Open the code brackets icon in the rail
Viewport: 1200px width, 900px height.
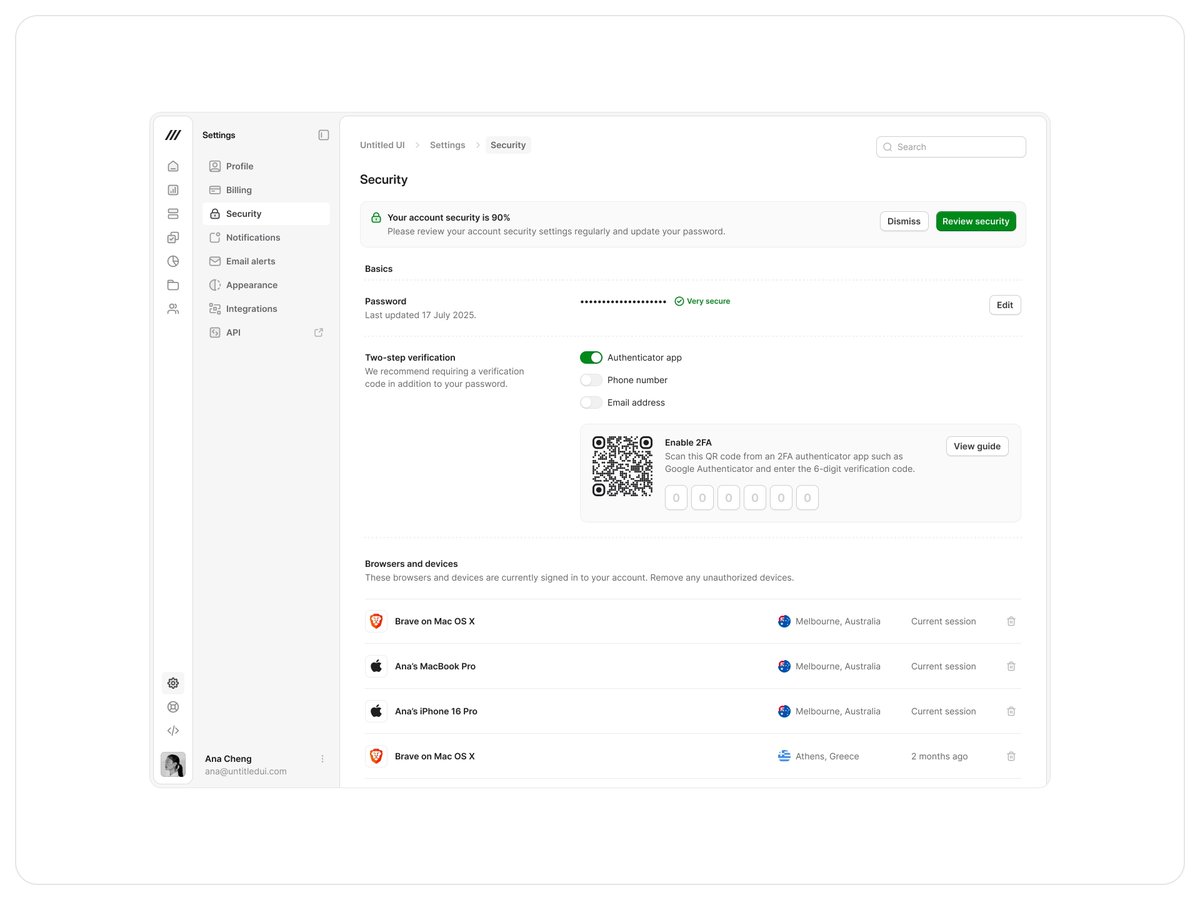(x=173, y=731)
